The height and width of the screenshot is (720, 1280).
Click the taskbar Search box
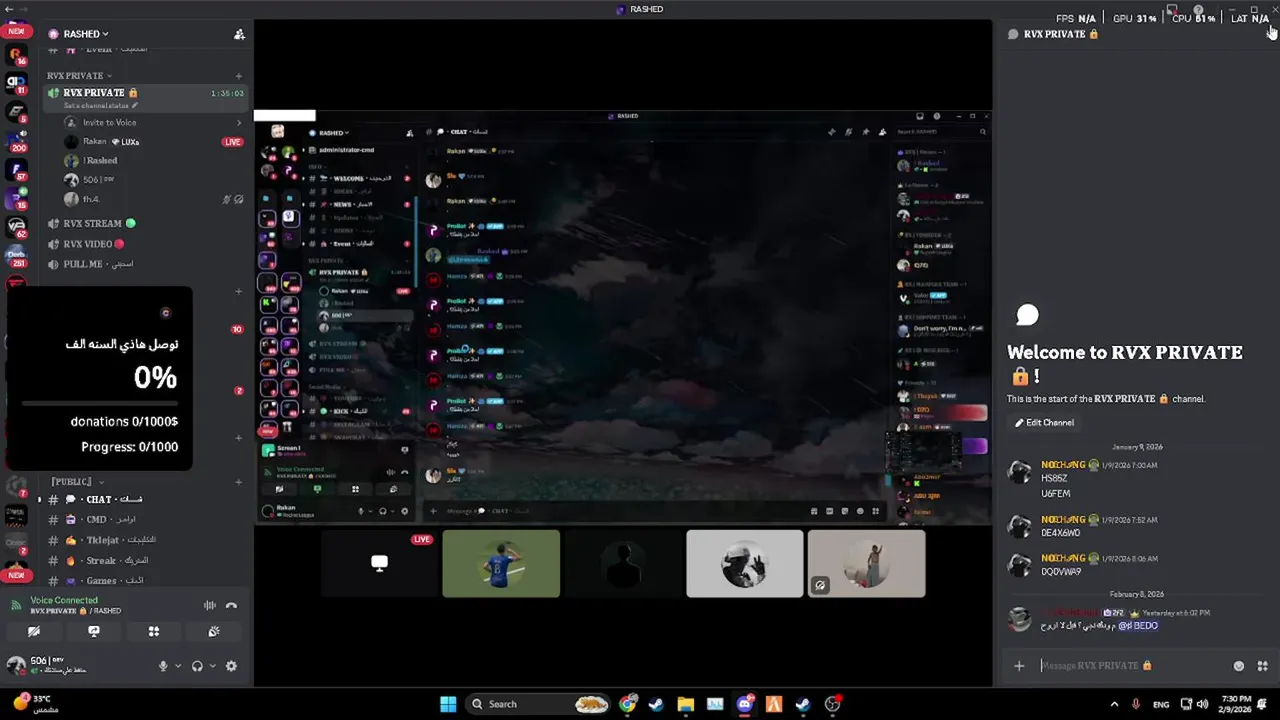538,704
